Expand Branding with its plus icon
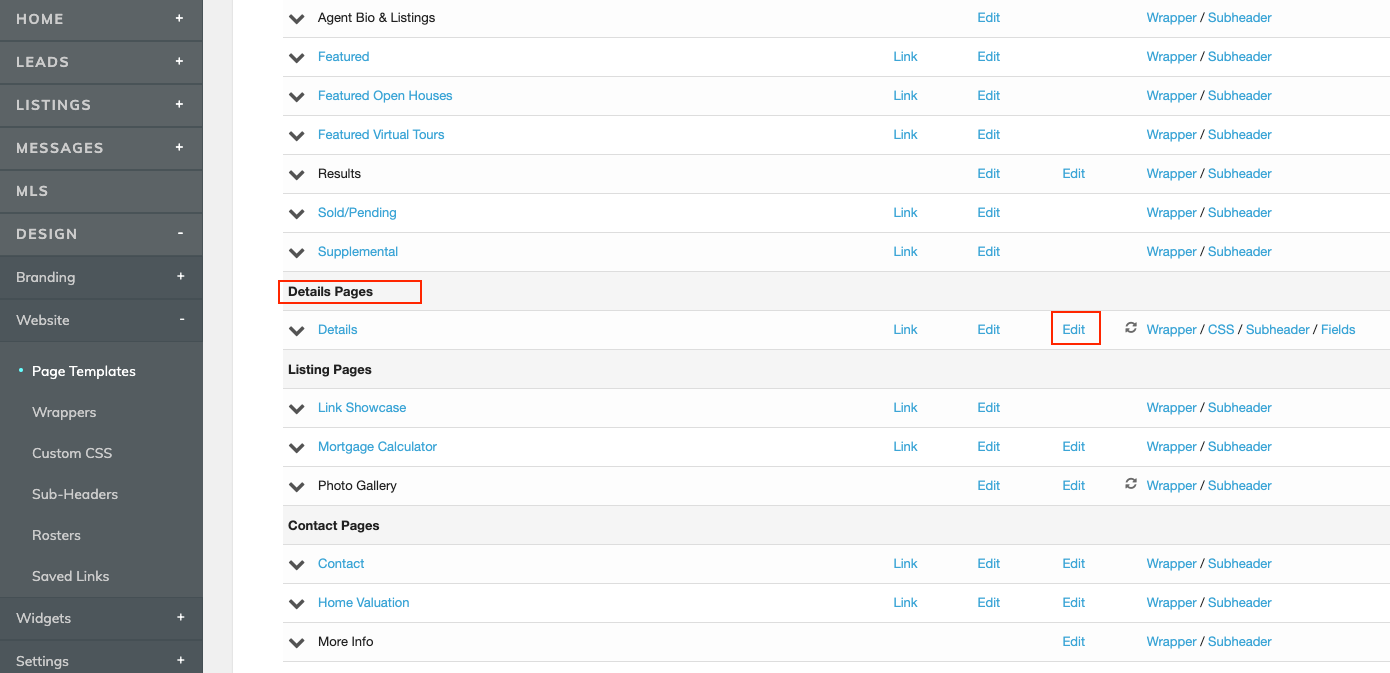This screenshot has height=673, width=1390. pyautogui.click(x=180, y=276)
